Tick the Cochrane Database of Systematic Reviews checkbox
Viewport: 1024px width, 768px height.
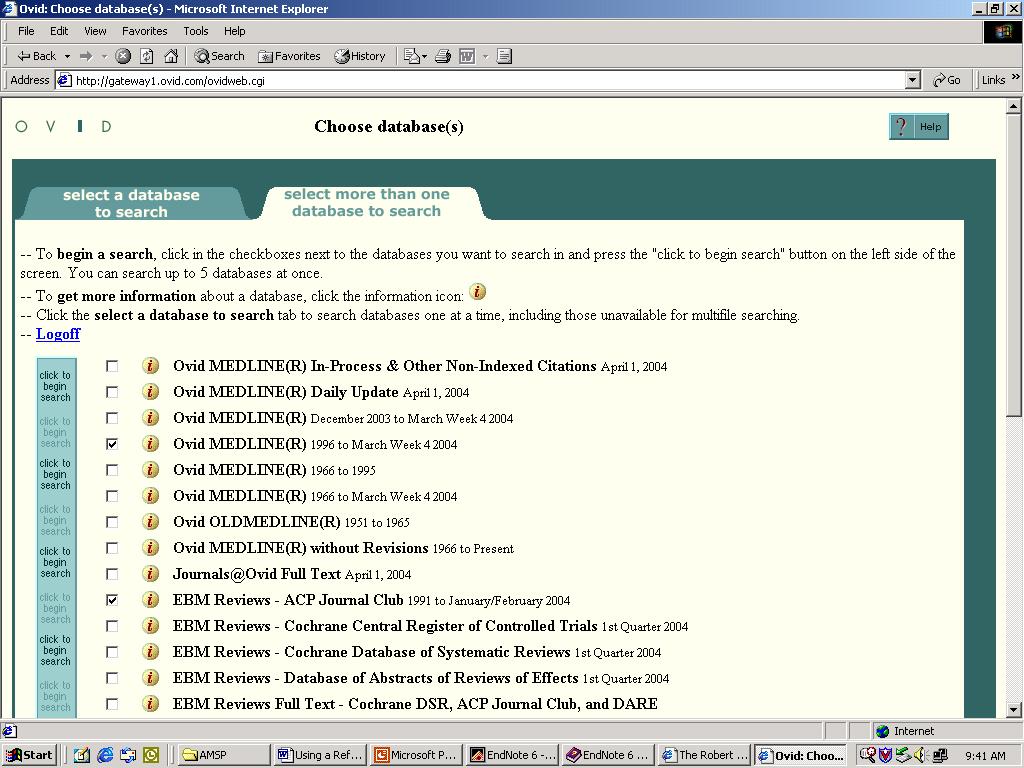[112, 652]
